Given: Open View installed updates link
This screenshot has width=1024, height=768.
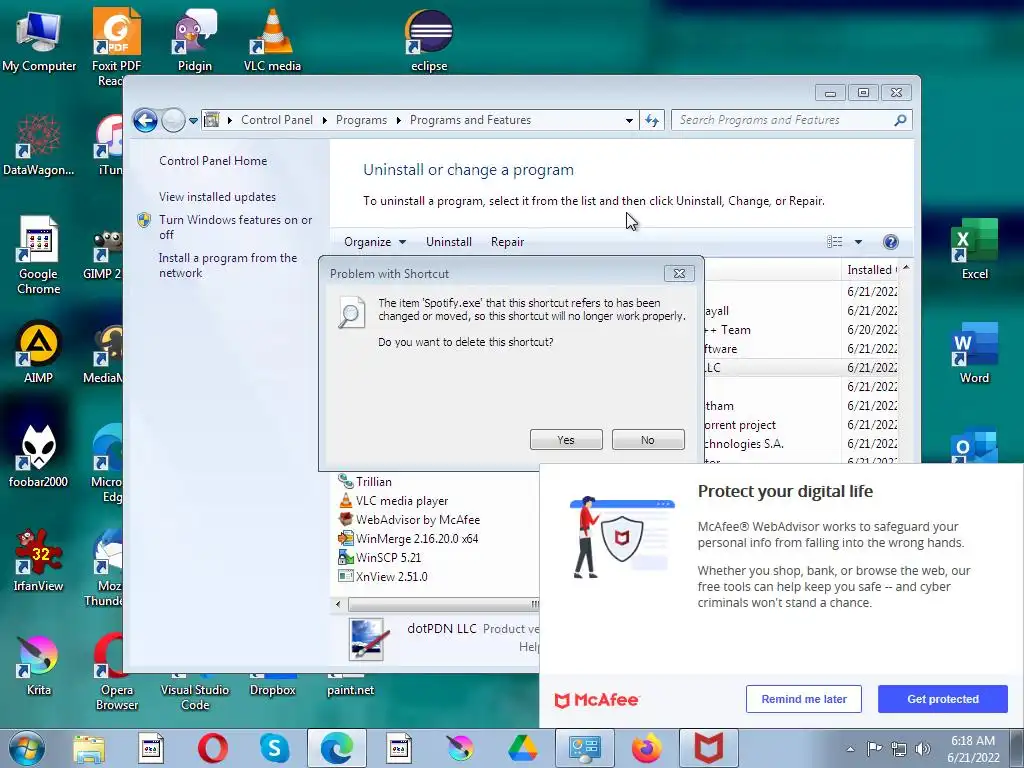Looking at the screenshot, I should (x=217, y=197).
